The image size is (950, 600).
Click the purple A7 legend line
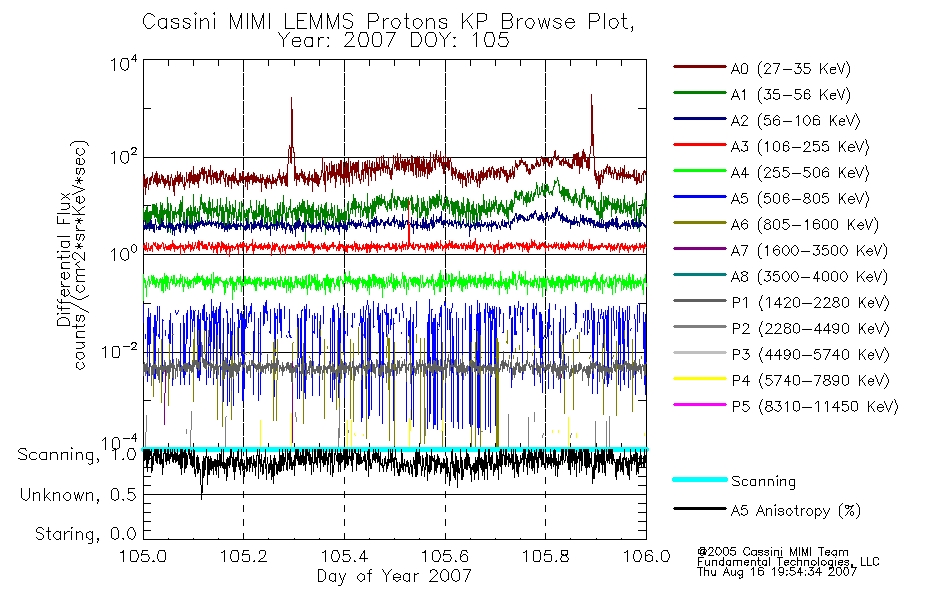pyautogui.click(x=699, y=248)
